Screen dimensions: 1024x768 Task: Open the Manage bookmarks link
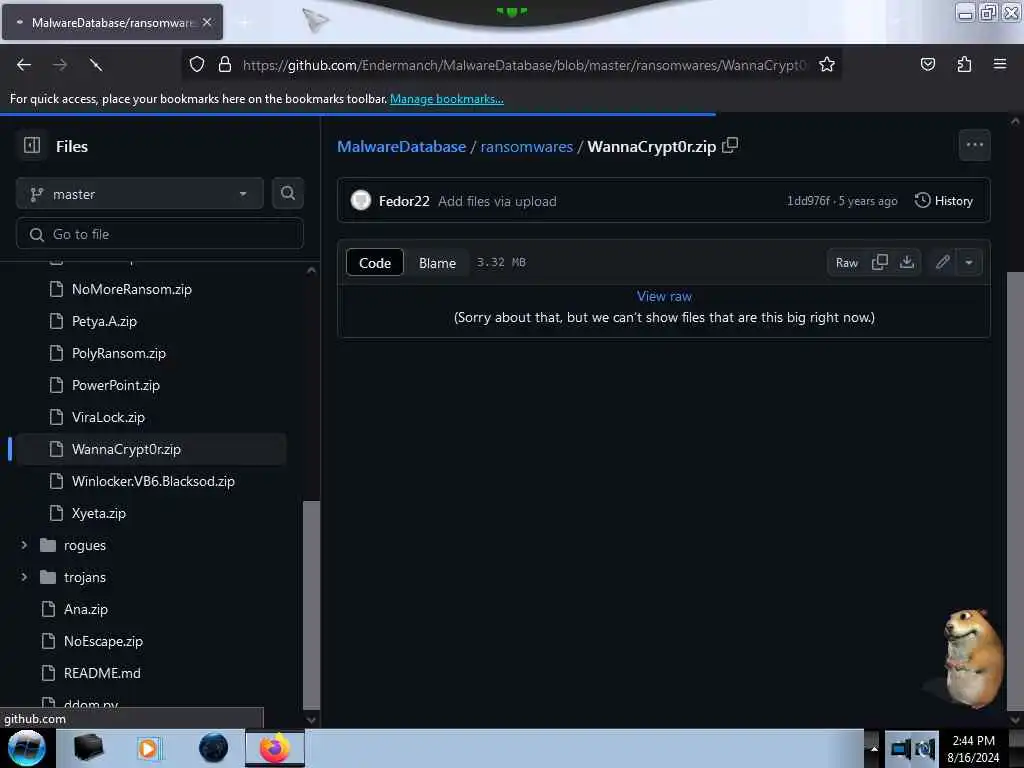(x=447, y=99)
